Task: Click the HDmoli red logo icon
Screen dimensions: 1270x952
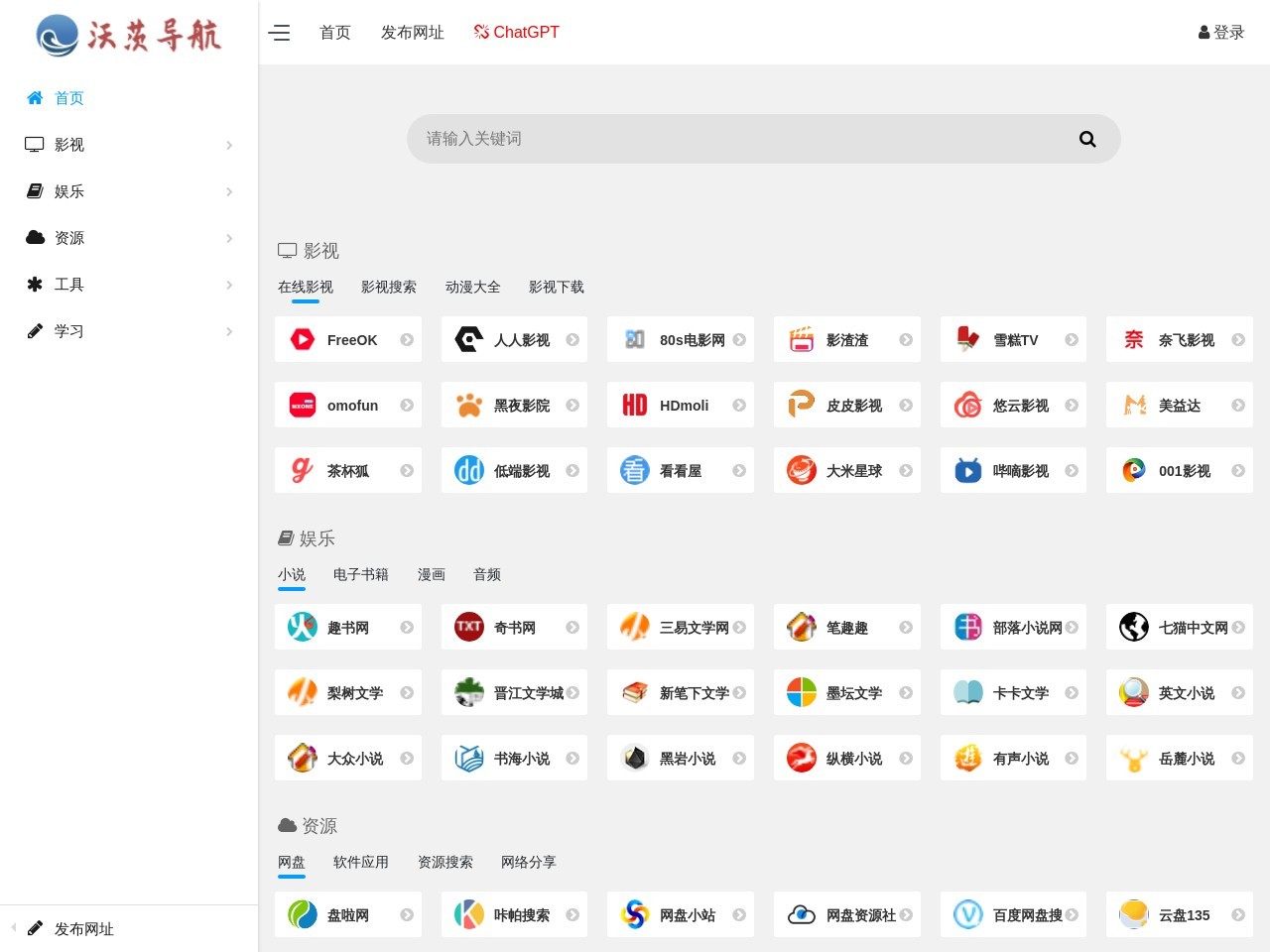Action: (x=635, y=406)
